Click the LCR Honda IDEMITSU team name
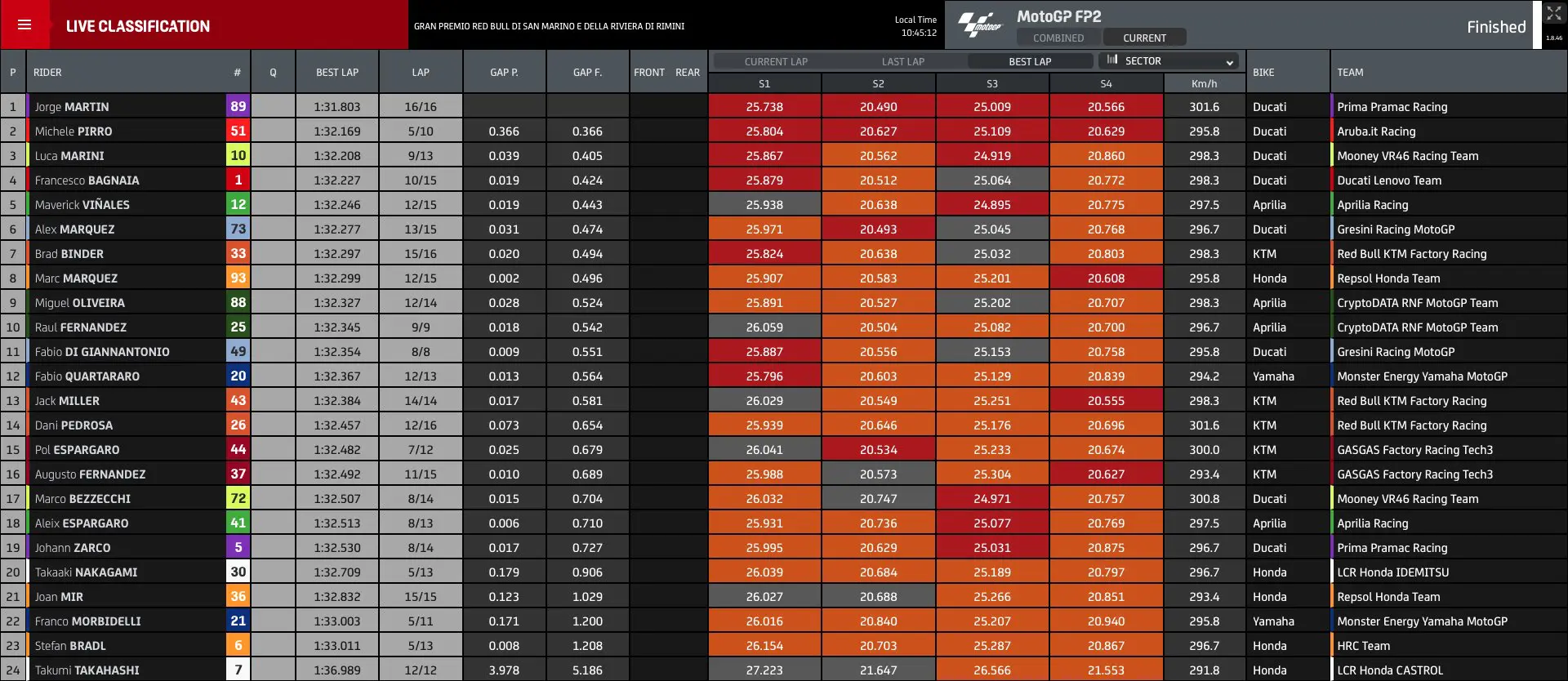Viewport: 1568px width, 681px height. 1392,572
